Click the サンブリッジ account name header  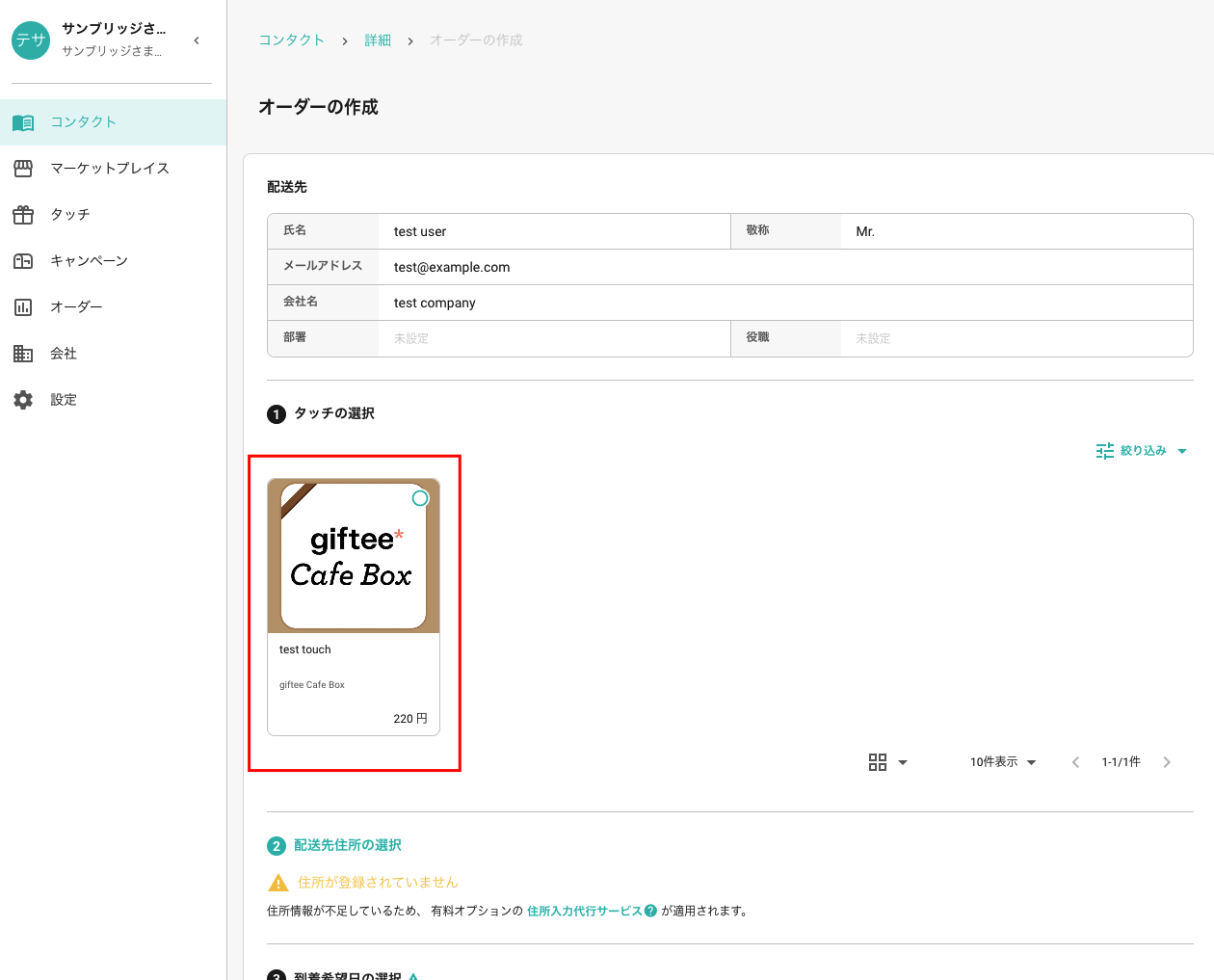114,29
